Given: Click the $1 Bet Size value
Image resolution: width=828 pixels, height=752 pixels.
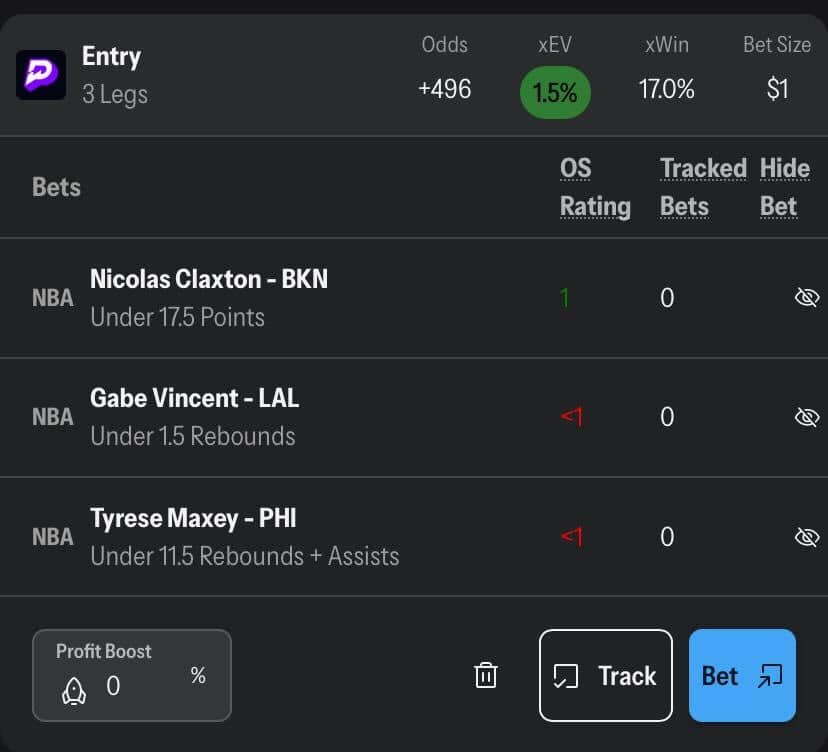Looking at the screenshot, I should pos(777,89).
